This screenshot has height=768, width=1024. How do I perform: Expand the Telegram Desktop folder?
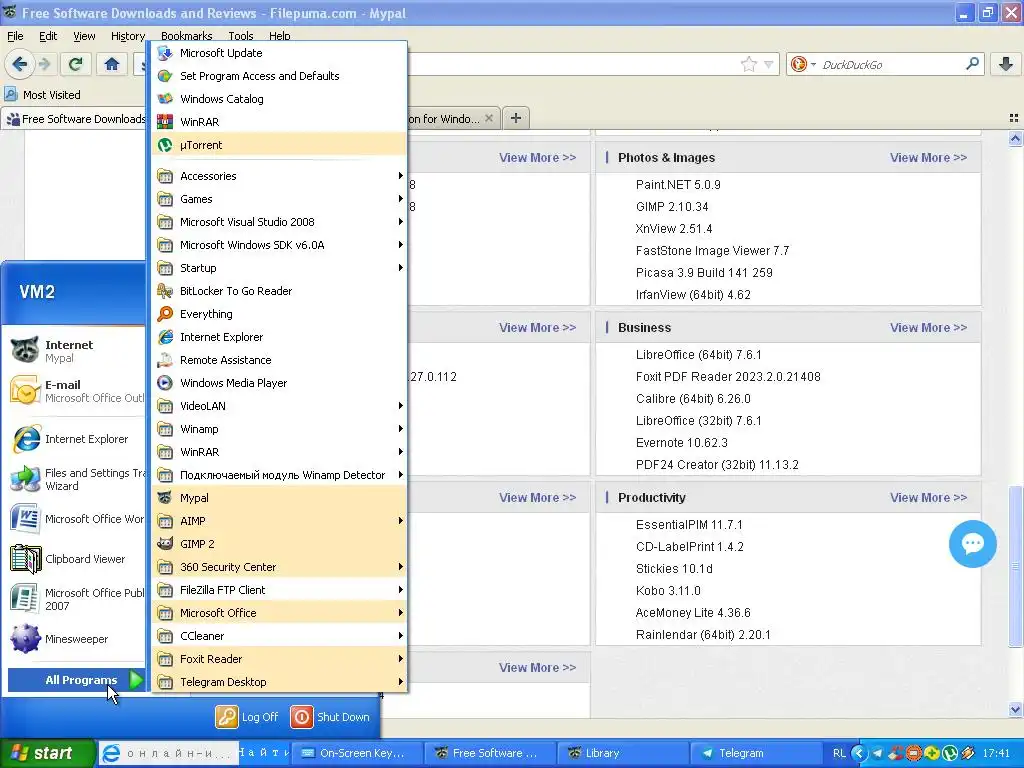pos(280,682)
